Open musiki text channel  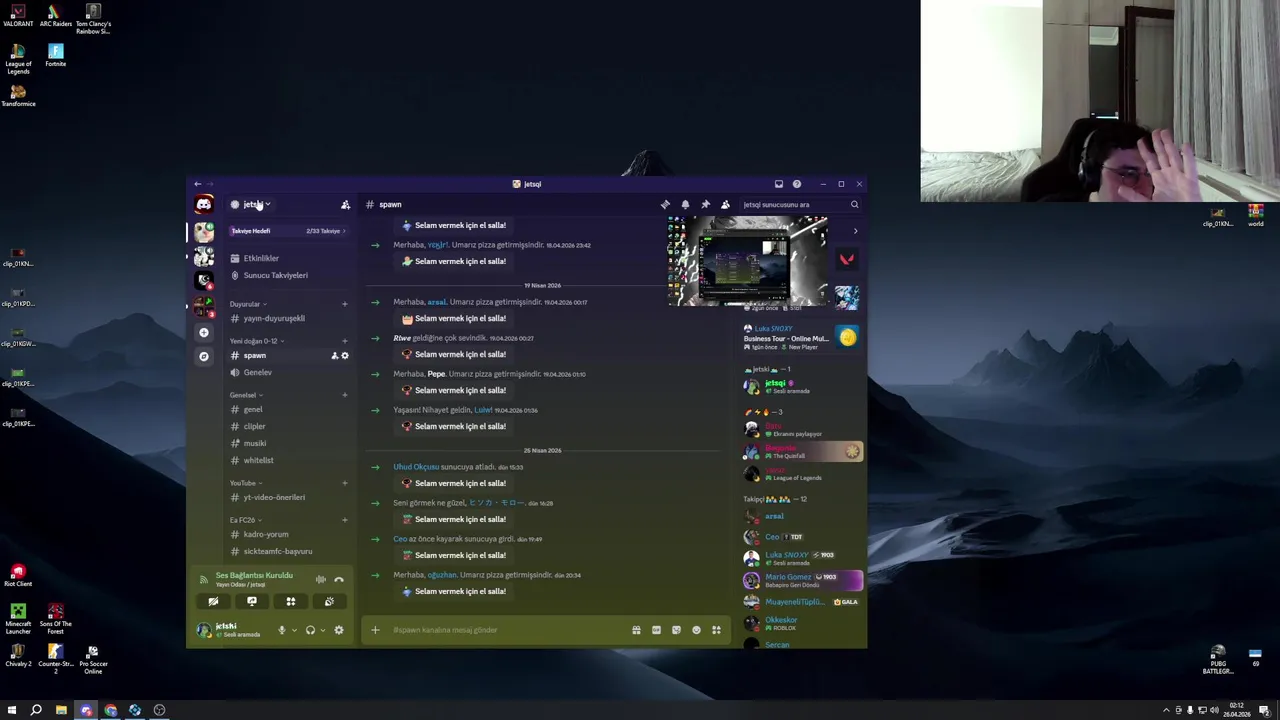(289, 443)
